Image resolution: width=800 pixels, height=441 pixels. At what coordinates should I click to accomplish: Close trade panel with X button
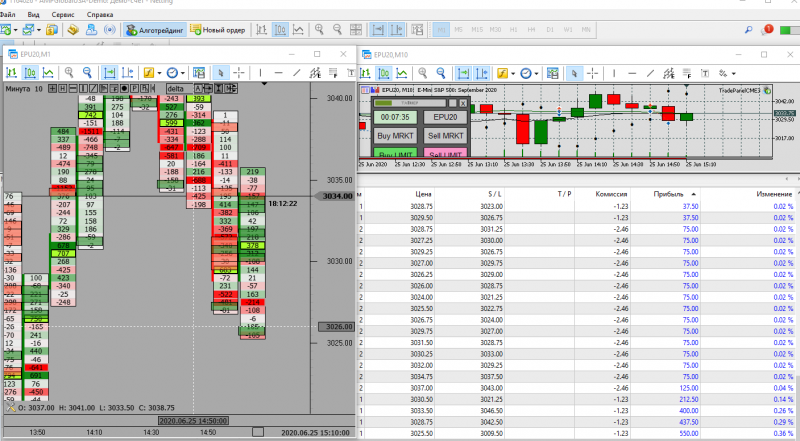[463, 103]
